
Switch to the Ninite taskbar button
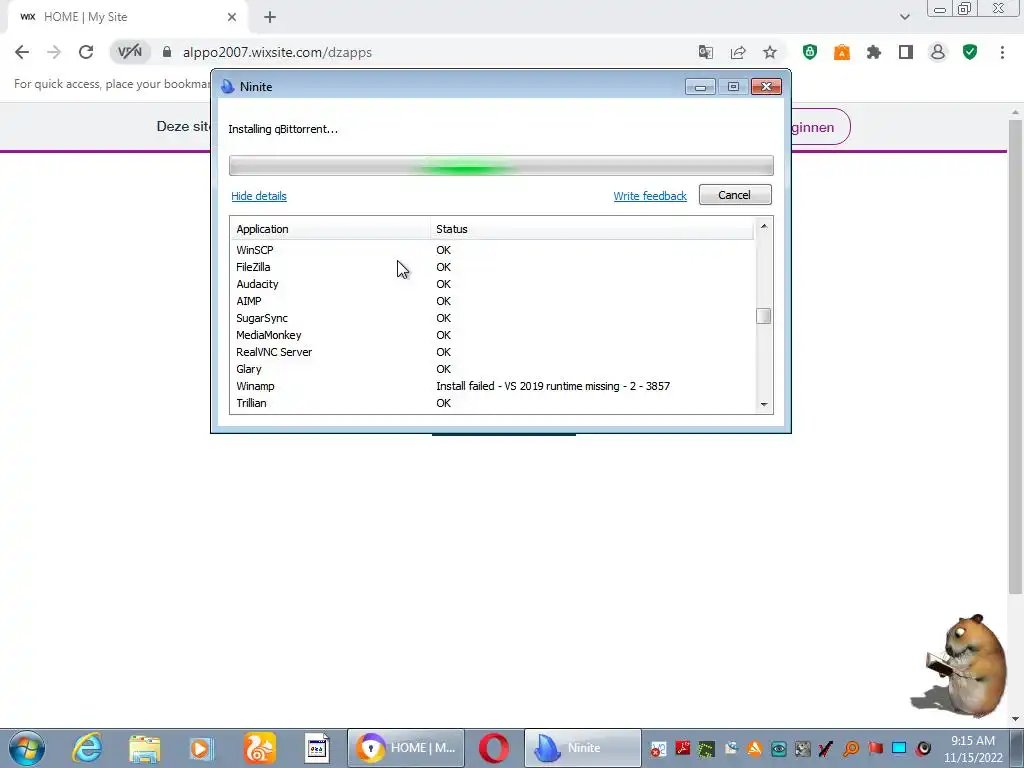coord(583,748)
